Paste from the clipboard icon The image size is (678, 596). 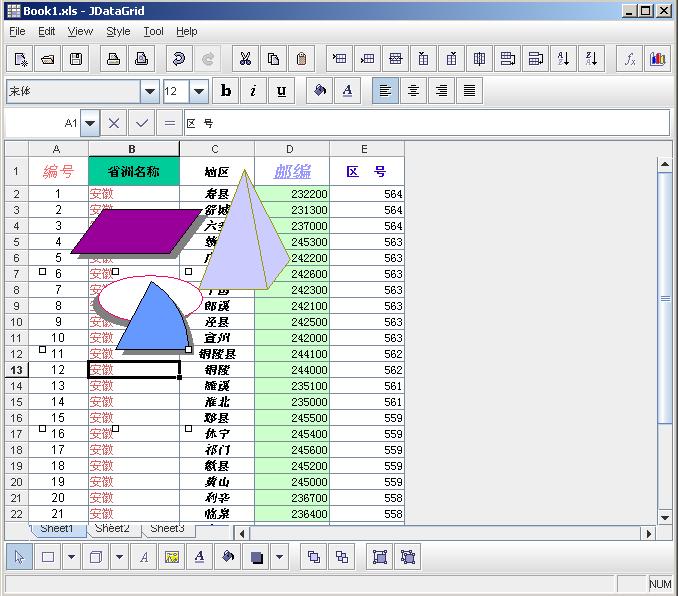tap(301, 59)
